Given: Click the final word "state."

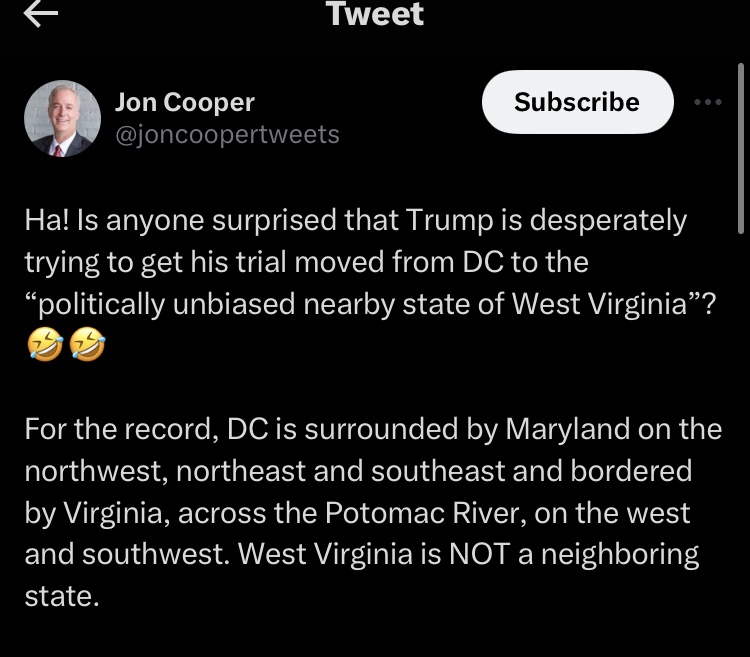Looking at the screenshot, I should click(x=62, y=596).
